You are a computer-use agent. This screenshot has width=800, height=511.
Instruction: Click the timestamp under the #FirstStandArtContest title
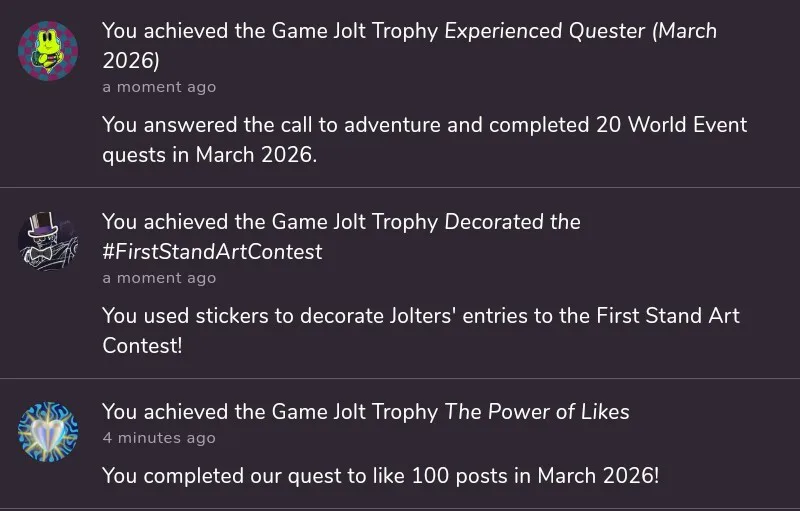(159, 278)
